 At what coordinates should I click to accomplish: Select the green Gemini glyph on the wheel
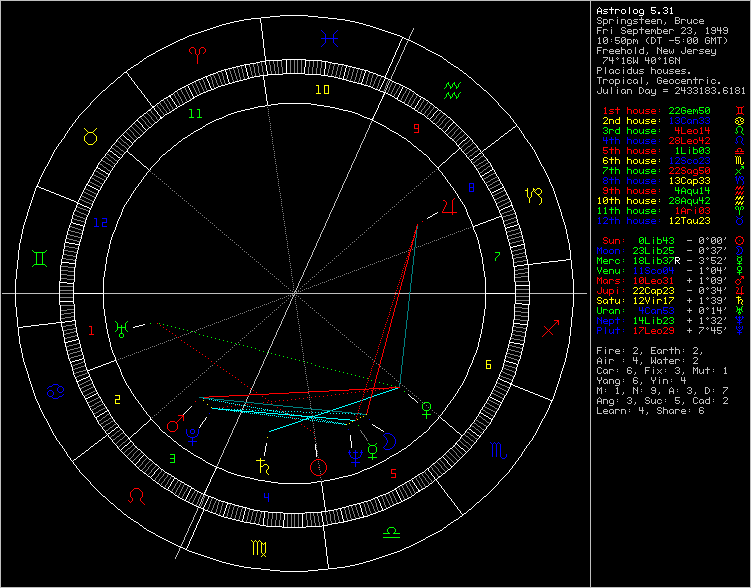coord(40,259)
